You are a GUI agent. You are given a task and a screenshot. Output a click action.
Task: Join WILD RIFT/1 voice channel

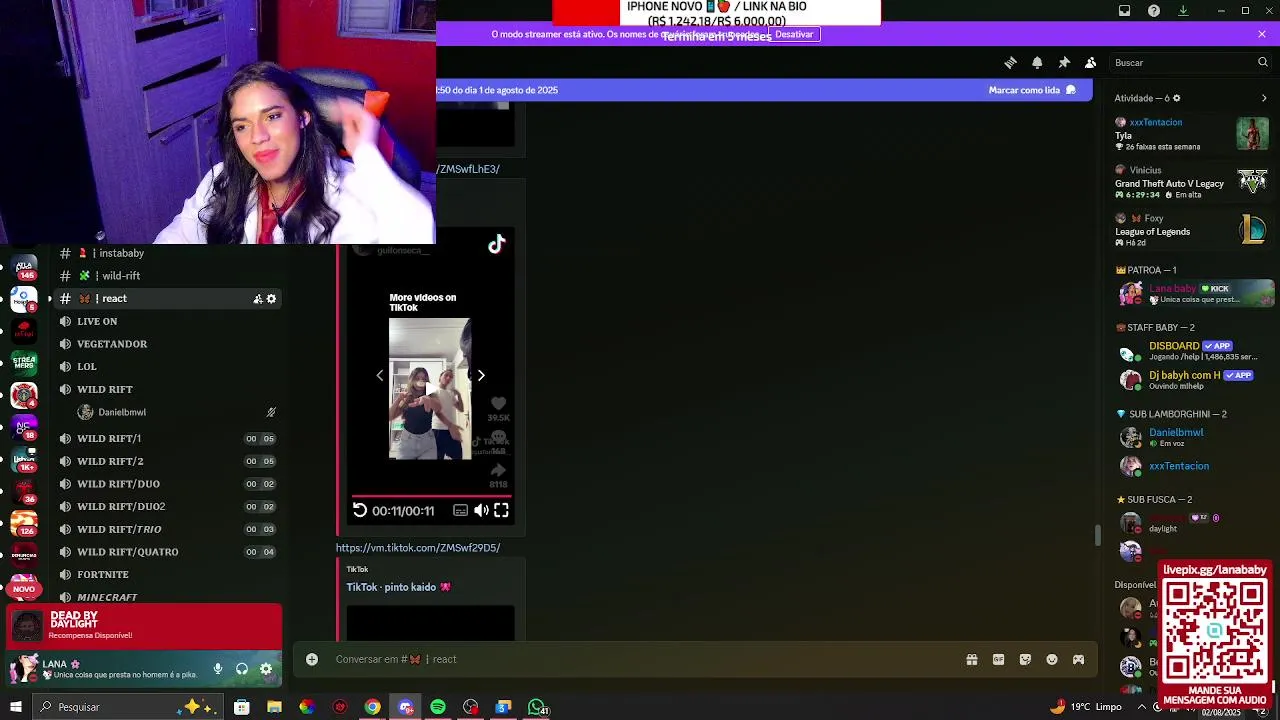click(167, 438)
